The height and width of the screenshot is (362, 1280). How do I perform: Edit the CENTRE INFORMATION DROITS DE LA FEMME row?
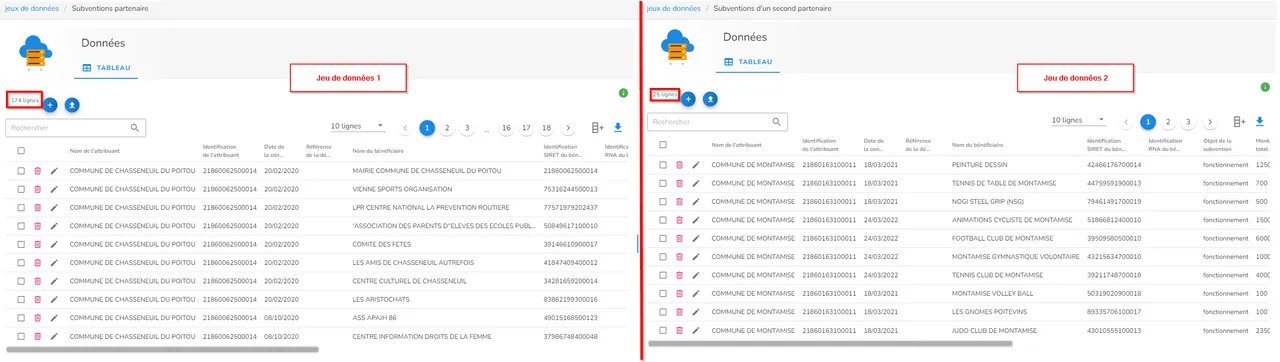pos(55,336)
